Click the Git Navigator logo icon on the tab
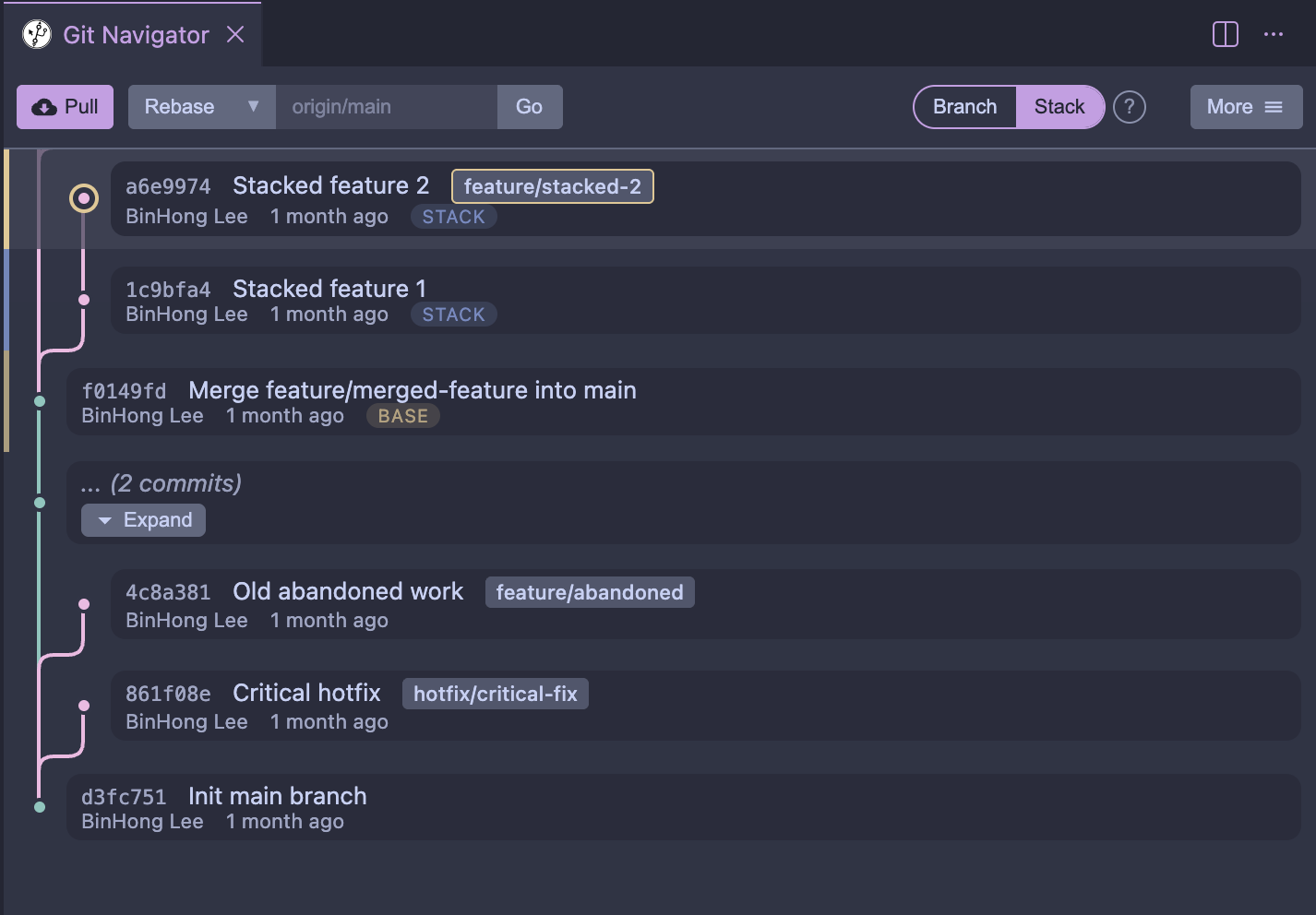This screenshot has width=1316, height=915. click(x=36, y=33)
